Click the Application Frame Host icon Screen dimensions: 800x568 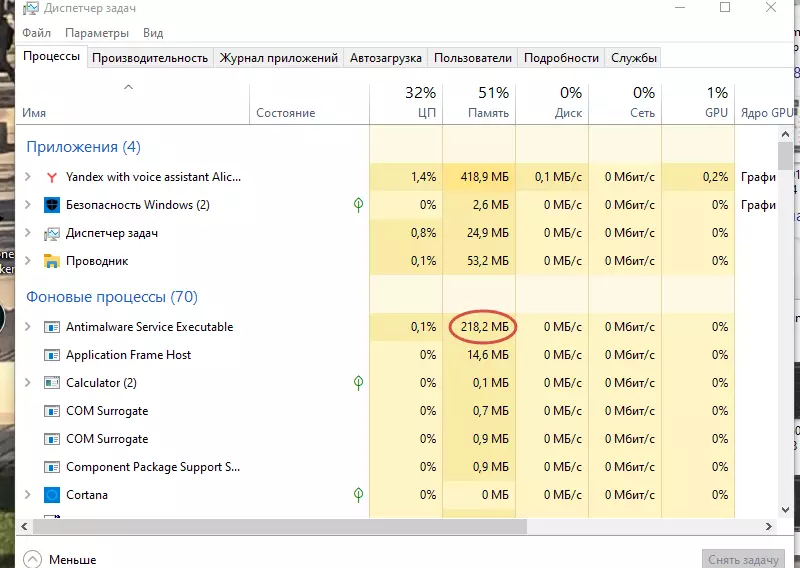[53, 355]
